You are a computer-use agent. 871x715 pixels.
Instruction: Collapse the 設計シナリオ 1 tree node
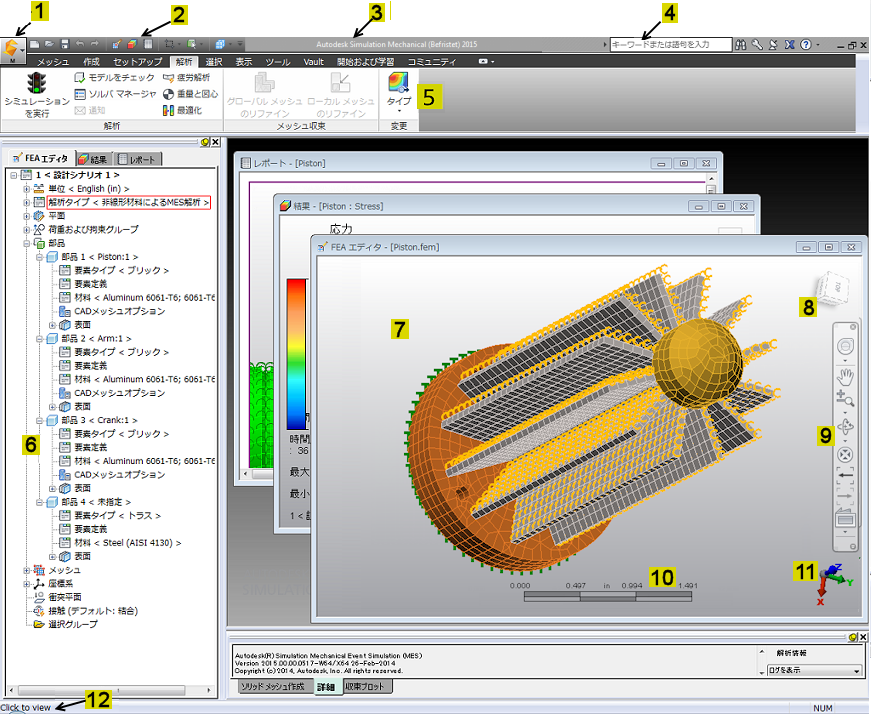13,175
